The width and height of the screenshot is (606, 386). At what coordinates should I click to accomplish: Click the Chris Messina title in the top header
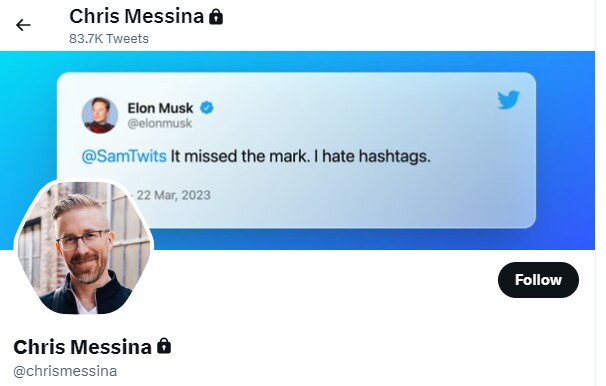[136, 16]
